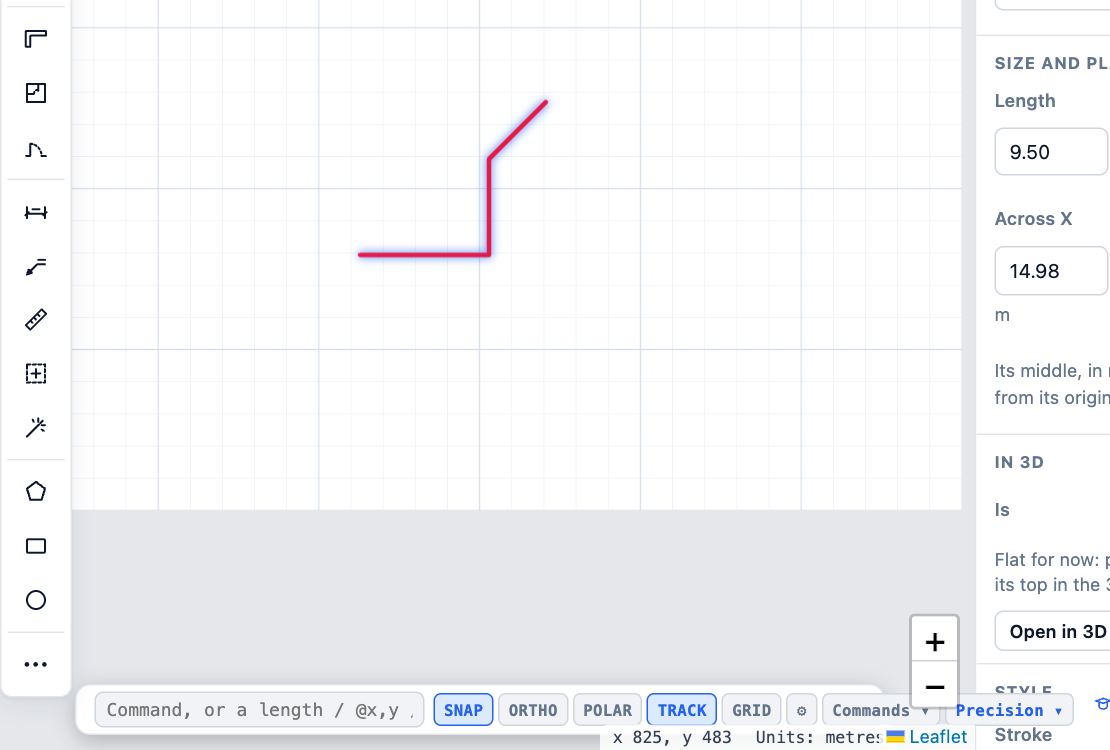Toggle POLAR mode
Screen dimensions: 1110x750
click(x=607, y=710)
